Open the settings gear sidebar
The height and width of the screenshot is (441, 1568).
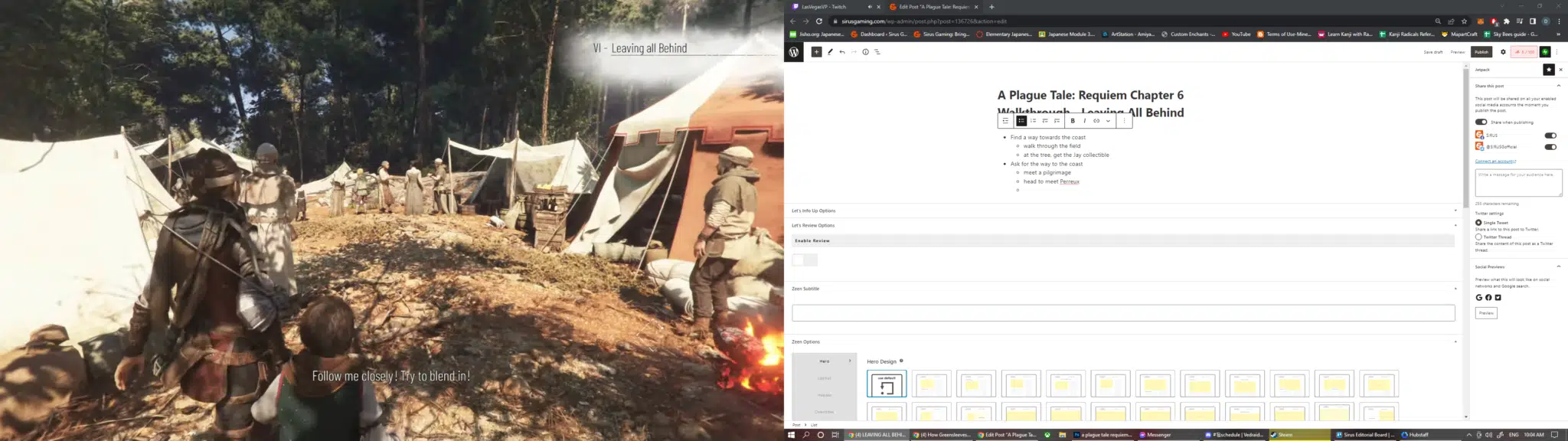(x=1503, y=52)
